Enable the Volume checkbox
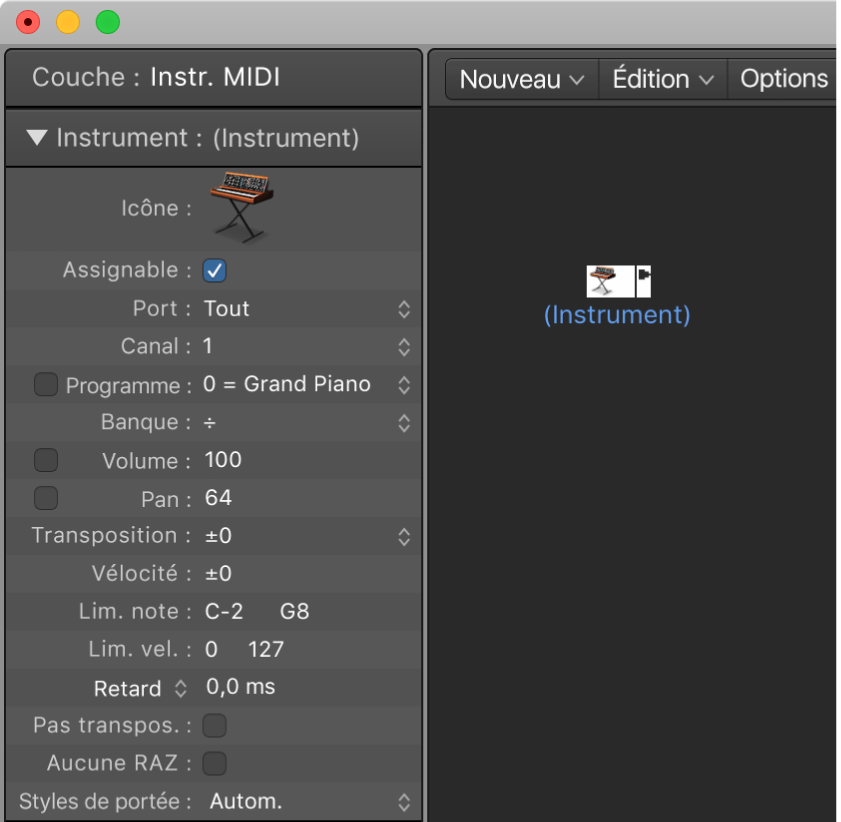 coord(46,460)
